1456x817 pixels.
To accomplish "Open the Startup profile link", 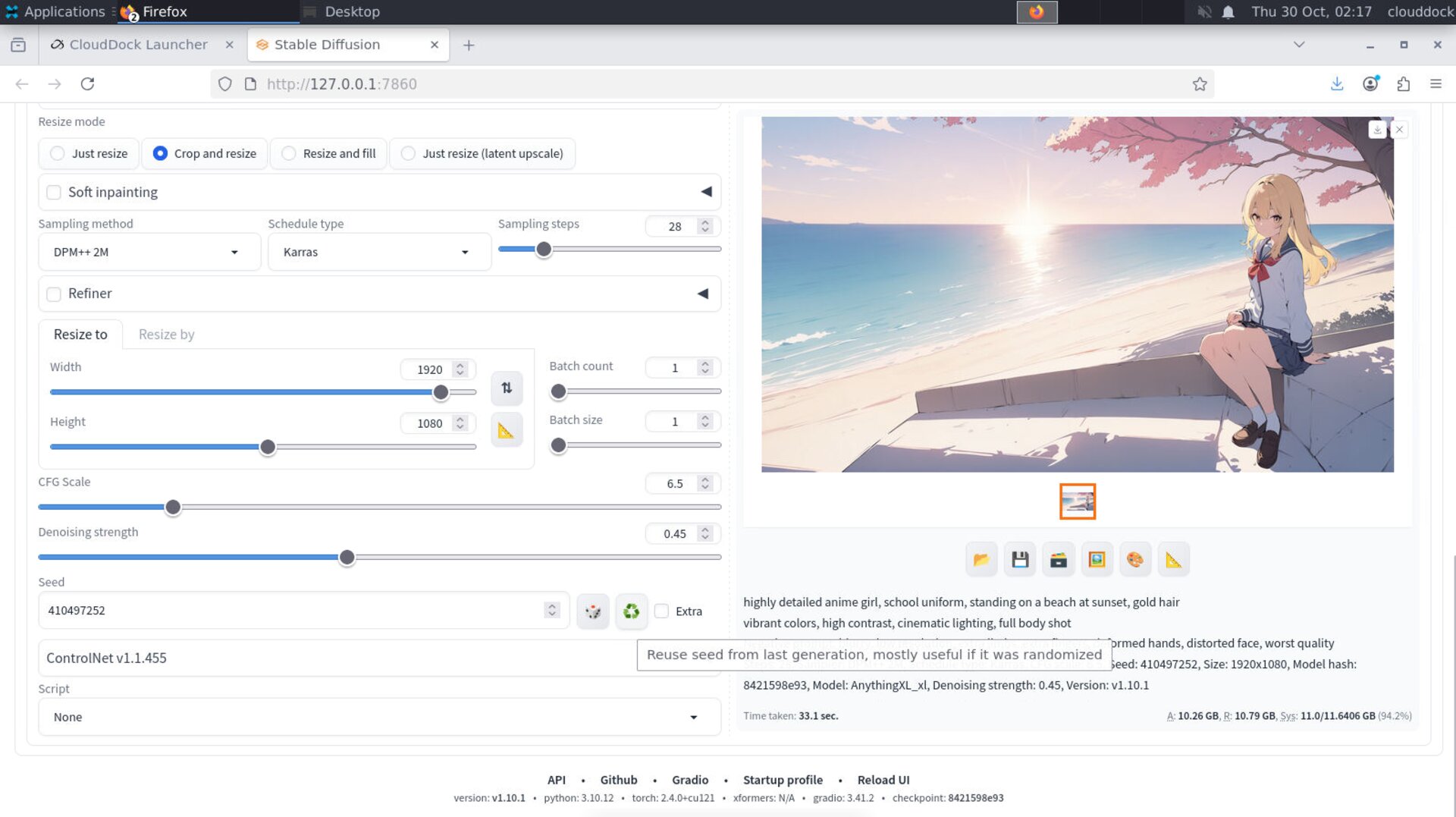I will point(783,780).
